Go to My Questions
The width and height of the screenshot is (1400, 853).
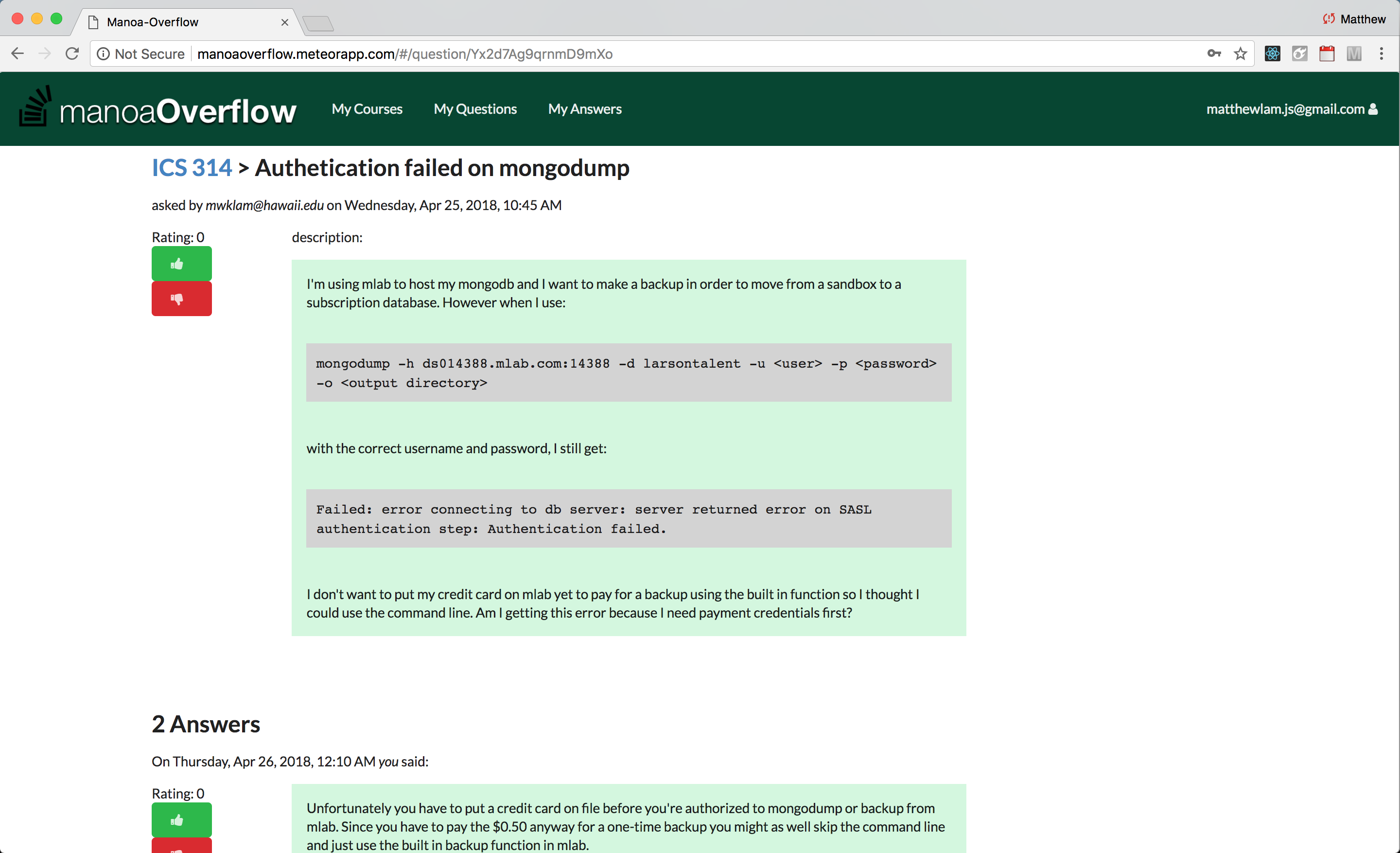[475, 108]
